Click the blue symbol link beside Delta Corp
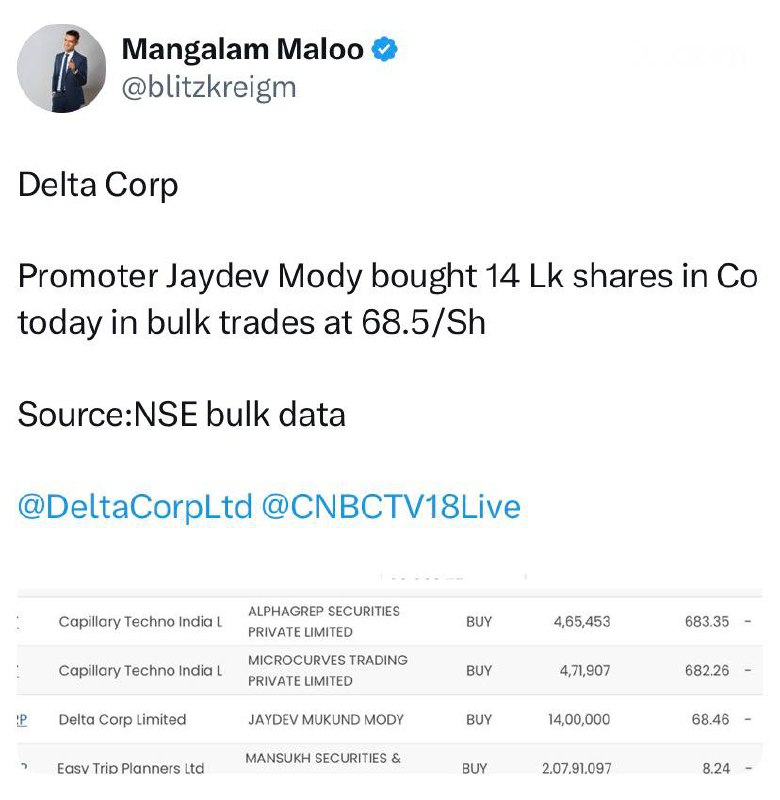Screen dimensions: 780x800 coord(22,719)
